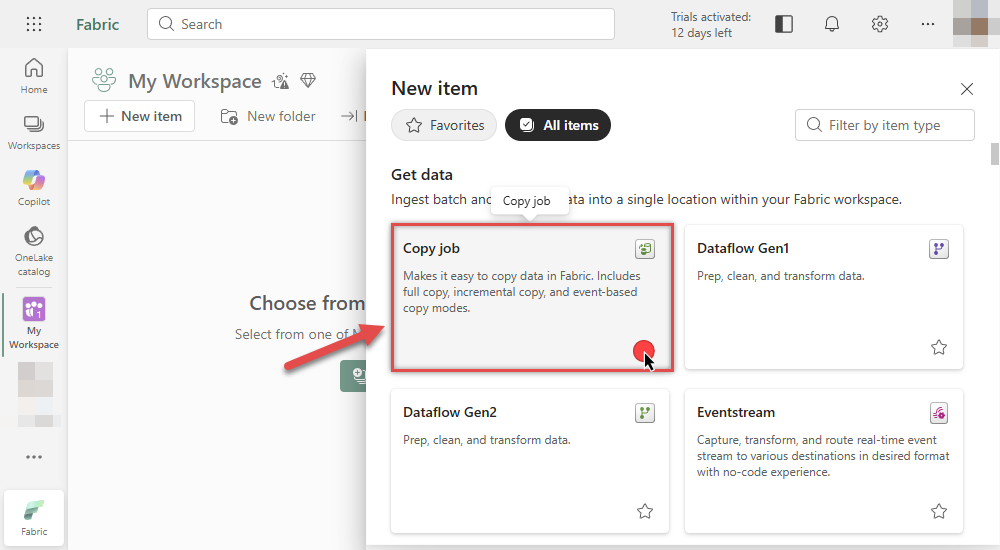Click the diamond capacity icon after My Workspace

pos(308,80)
